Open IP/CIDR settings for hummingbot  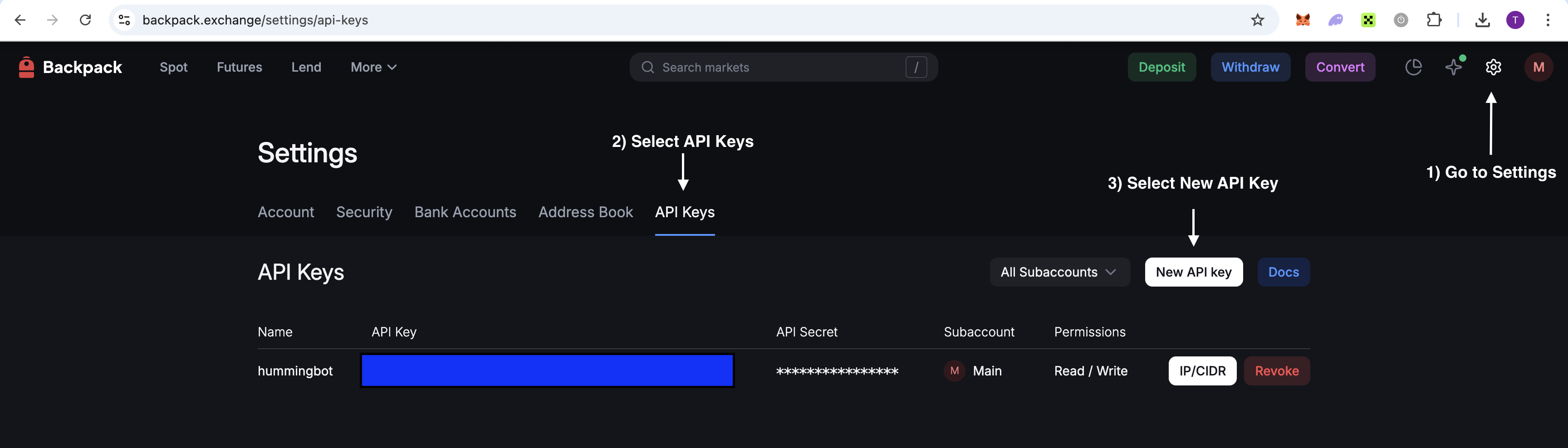tap(1202, 371)
